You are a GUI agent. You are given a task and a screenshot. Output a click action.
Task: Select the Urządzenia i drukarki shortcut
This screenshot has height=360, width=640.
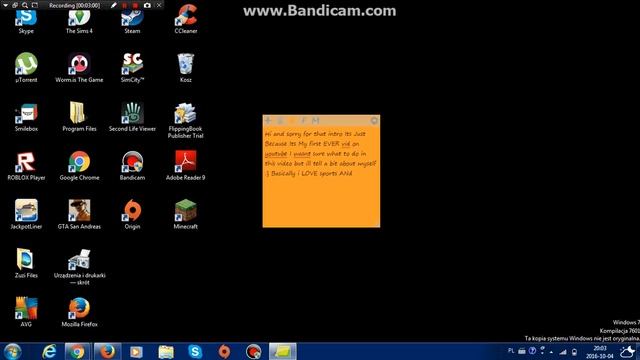pyautogui.click(x=79, y=267)
